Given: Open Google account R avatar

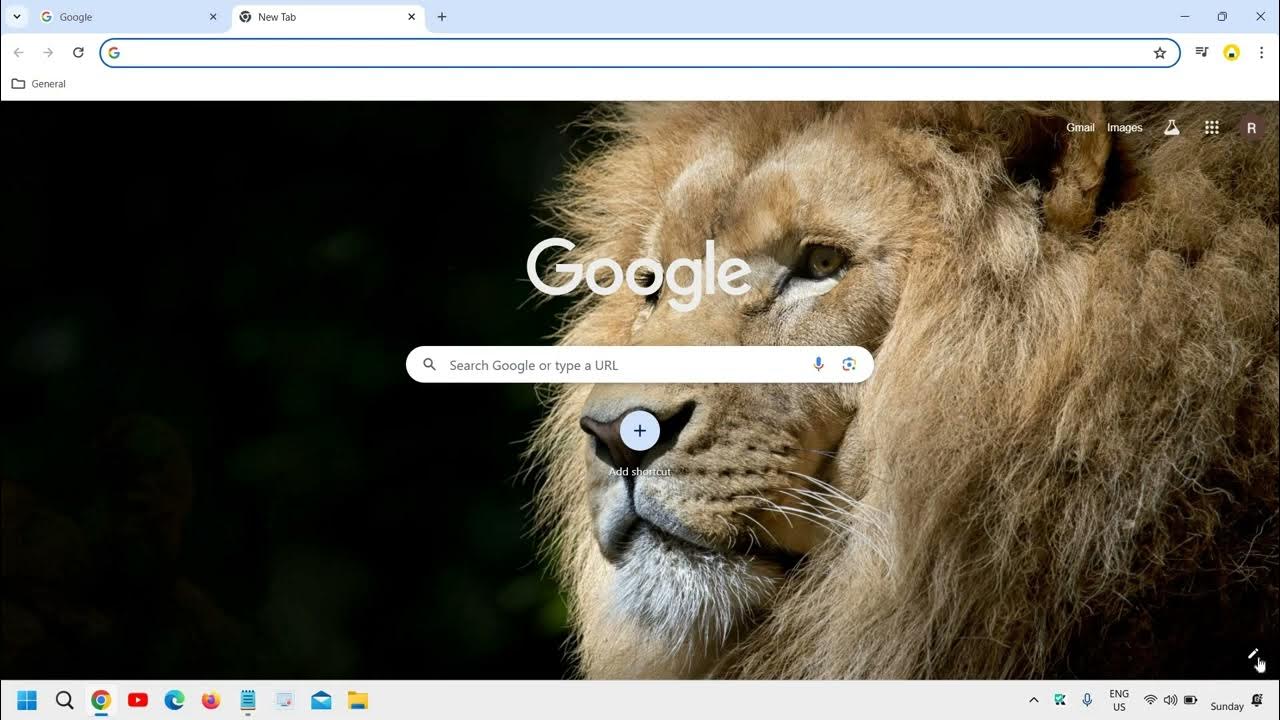Looking at the screenshot, I should [x=1251, y=128].
